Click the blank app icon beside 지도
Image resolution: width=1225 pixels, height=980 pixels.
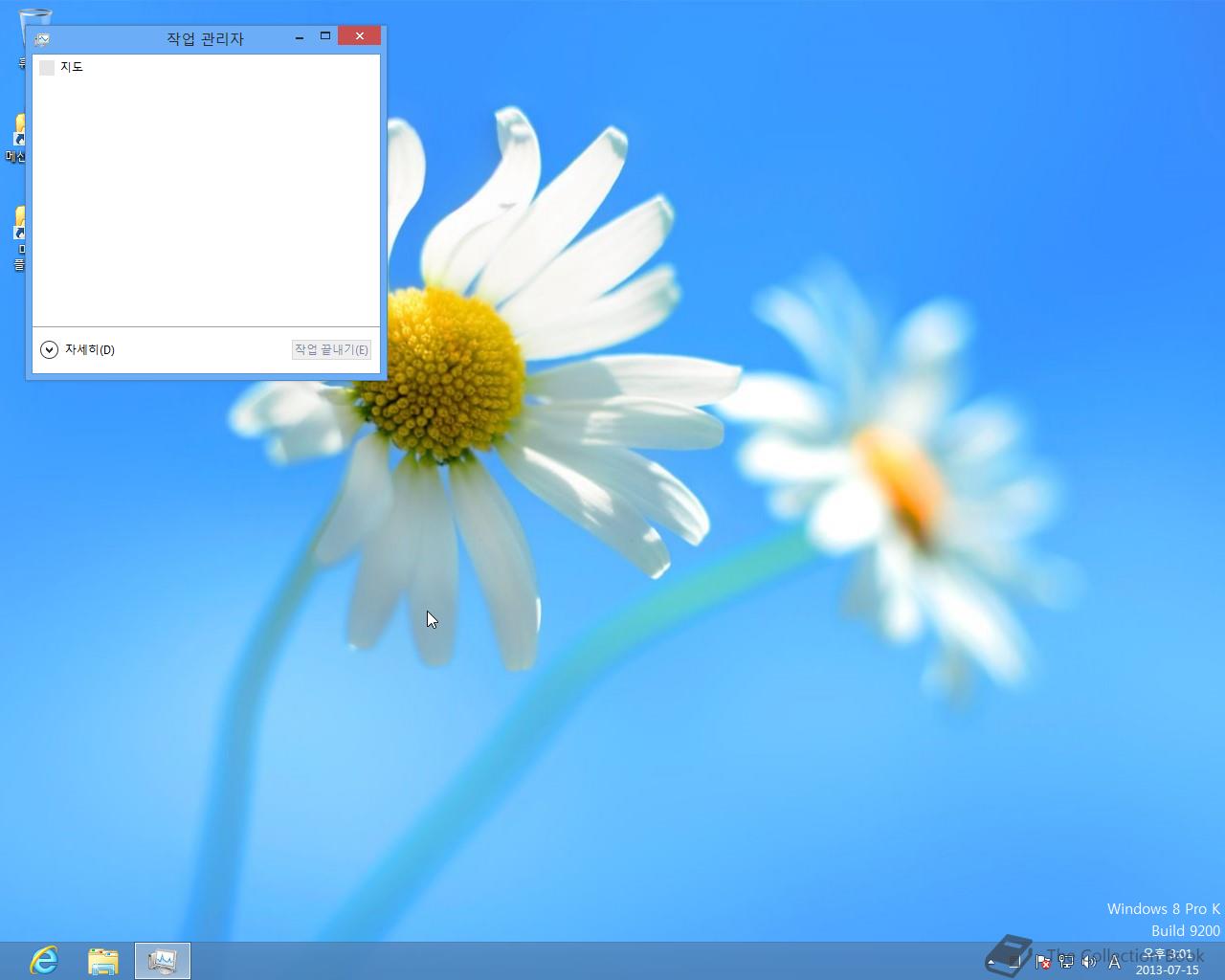[47, 67]
